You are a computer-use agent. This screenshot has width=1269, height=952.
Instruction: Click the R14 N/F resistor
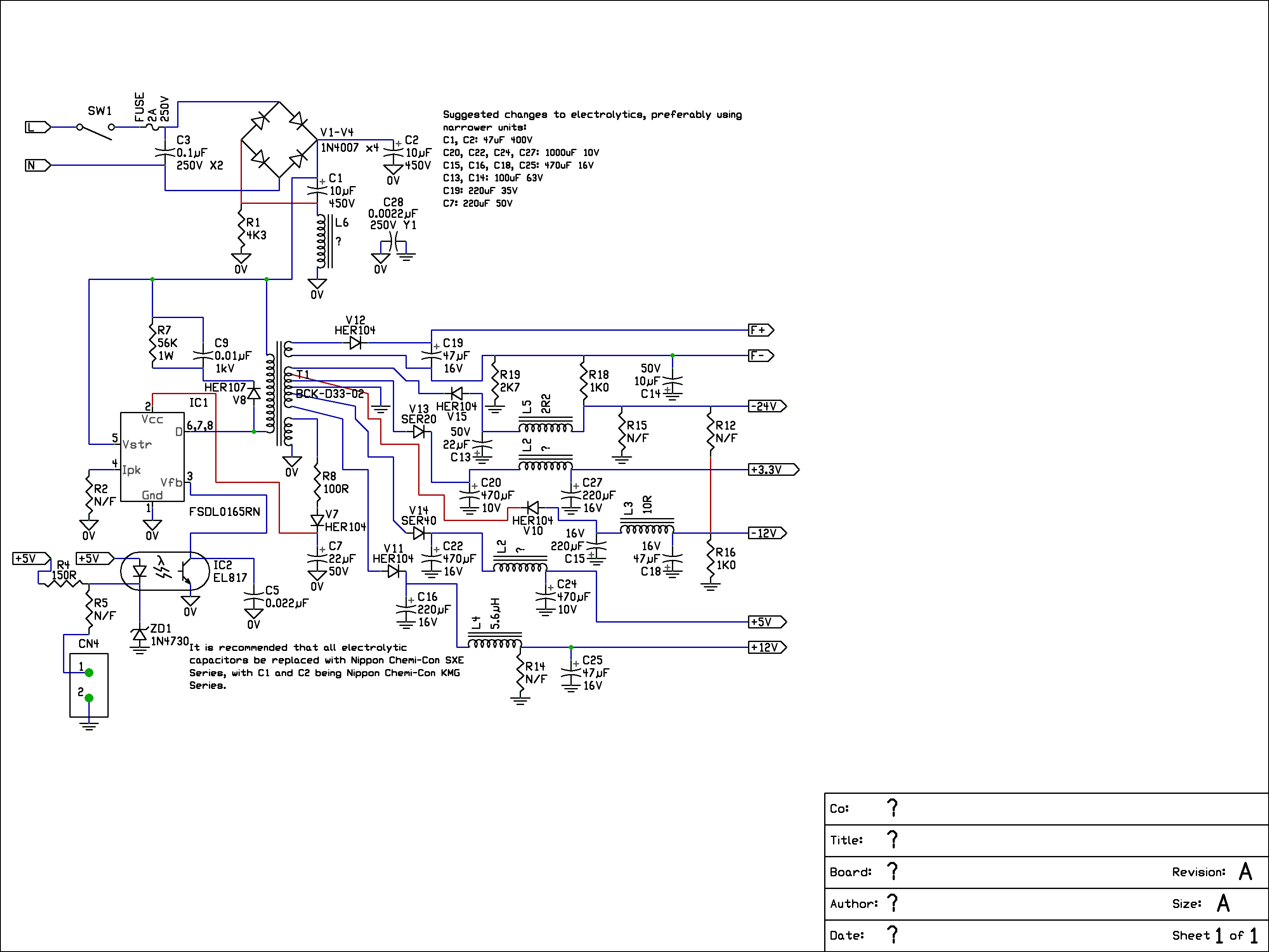[521, 672]
